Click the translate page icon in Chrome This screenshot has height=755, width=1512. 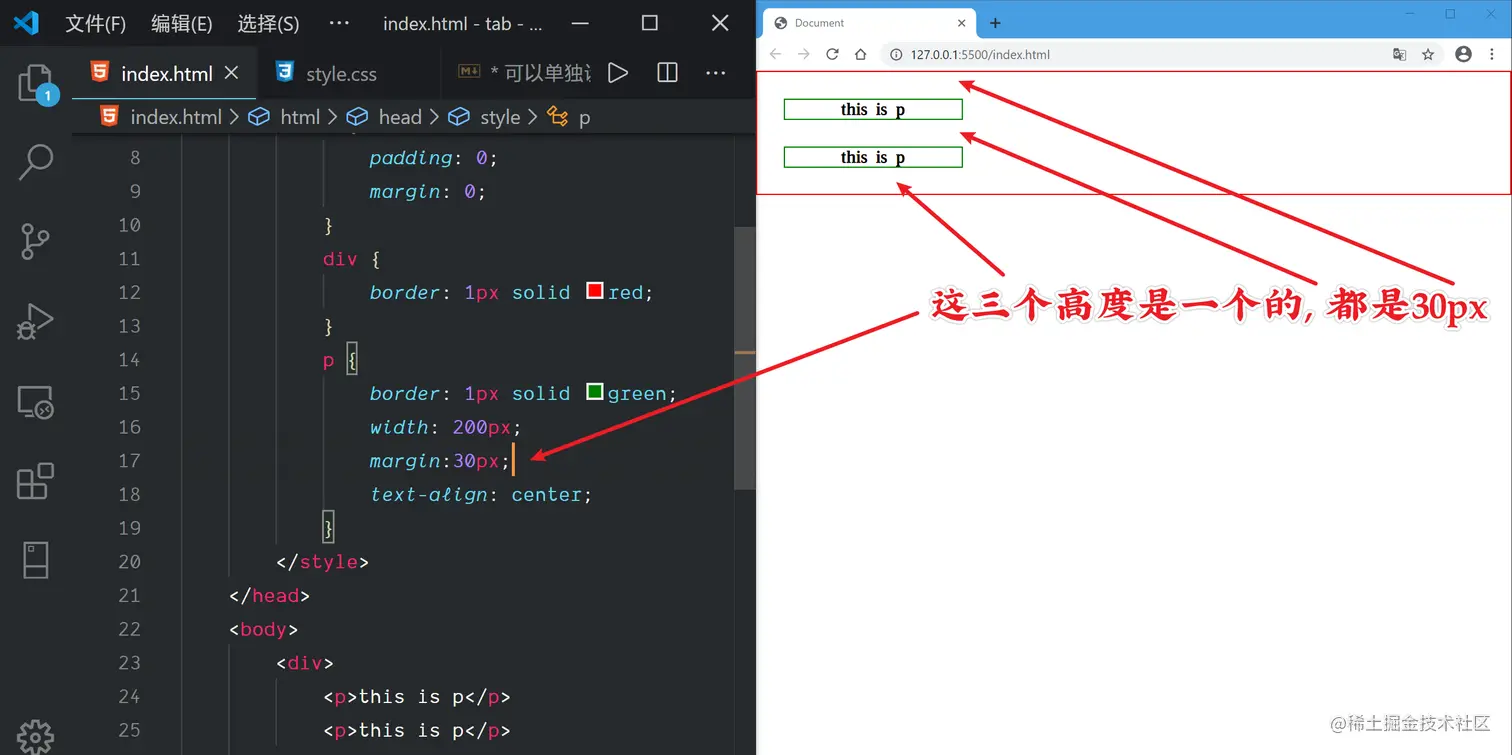click(1400, 54)
